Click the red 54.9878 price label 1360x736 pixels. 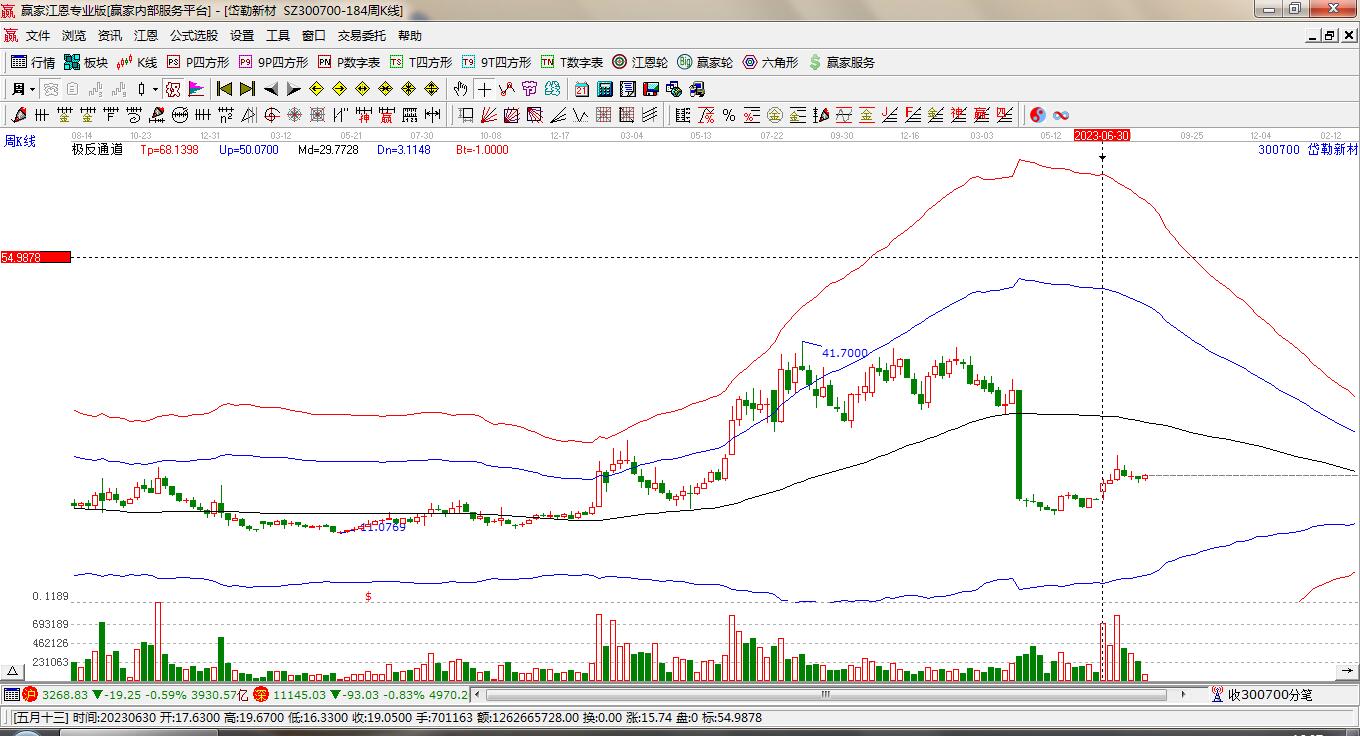36,258
